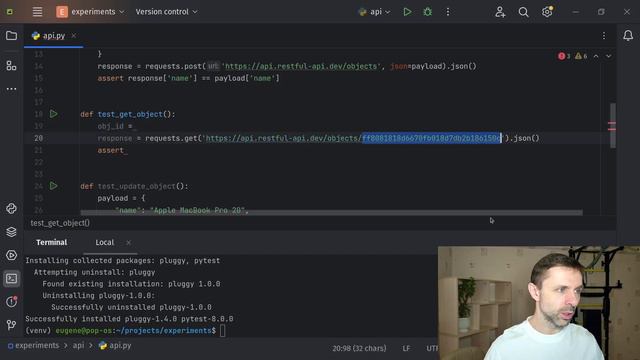Screen dimensions: 640x360
Task: Run the api configuration
Action: pyautogui.click(x=407, y=12)
